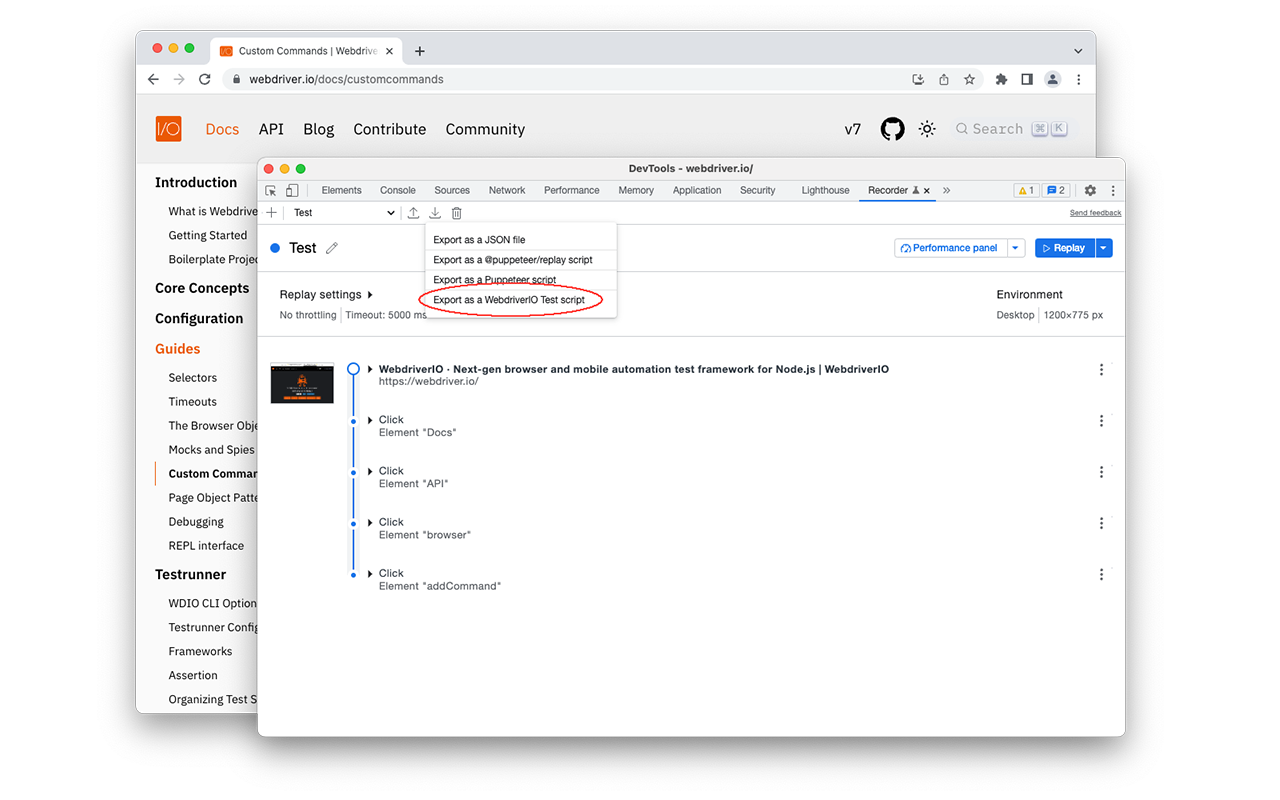This screenshot has width=1280, height=800.
Task: Click the pencil icon to rename Test
Action: point(332,248)
